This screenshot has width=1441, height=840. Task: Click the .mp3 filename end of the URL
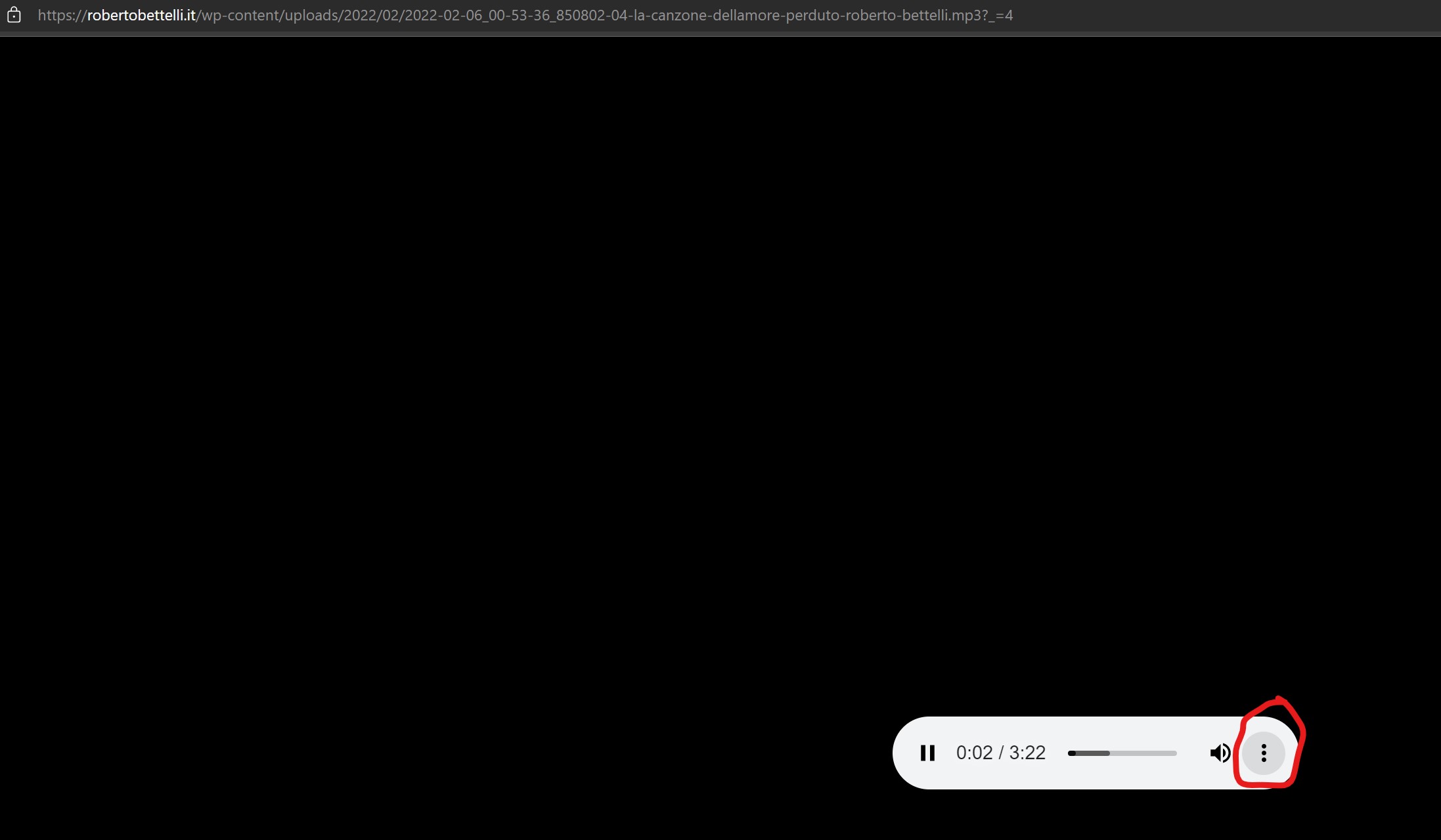click(965, 15)
